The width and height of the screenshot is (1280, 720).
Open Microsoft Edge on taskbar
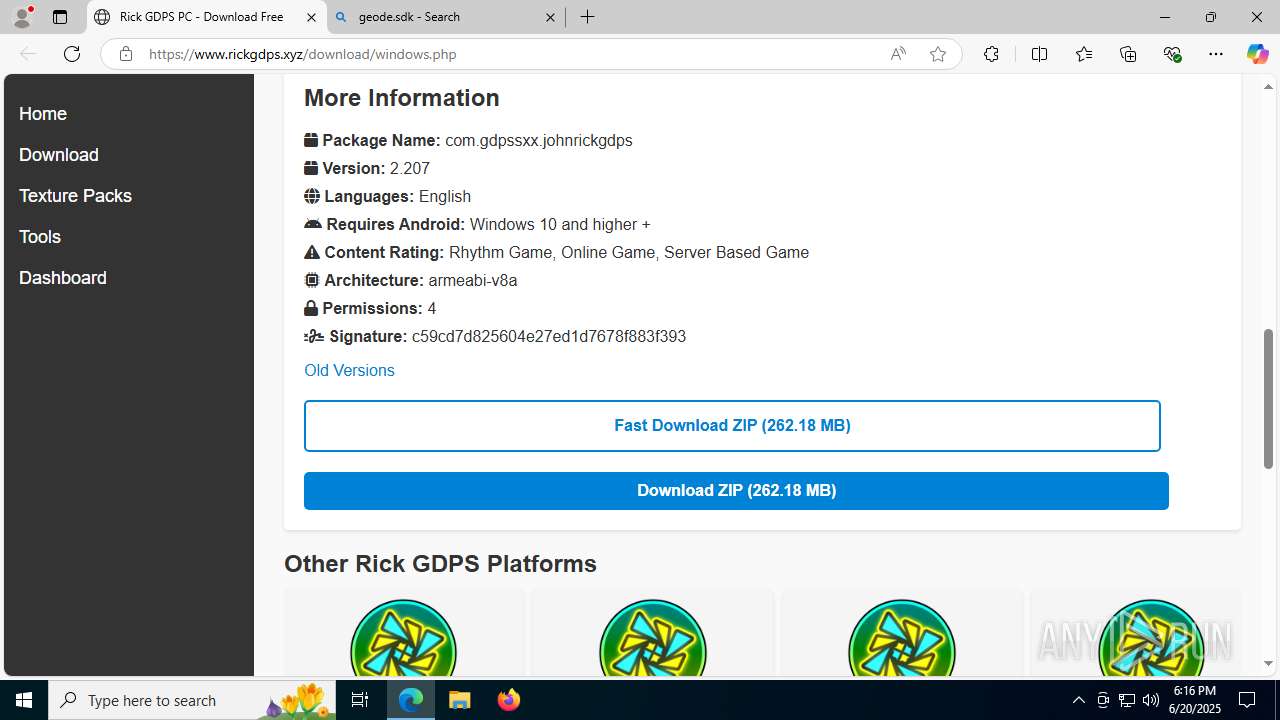coord(411,700)
